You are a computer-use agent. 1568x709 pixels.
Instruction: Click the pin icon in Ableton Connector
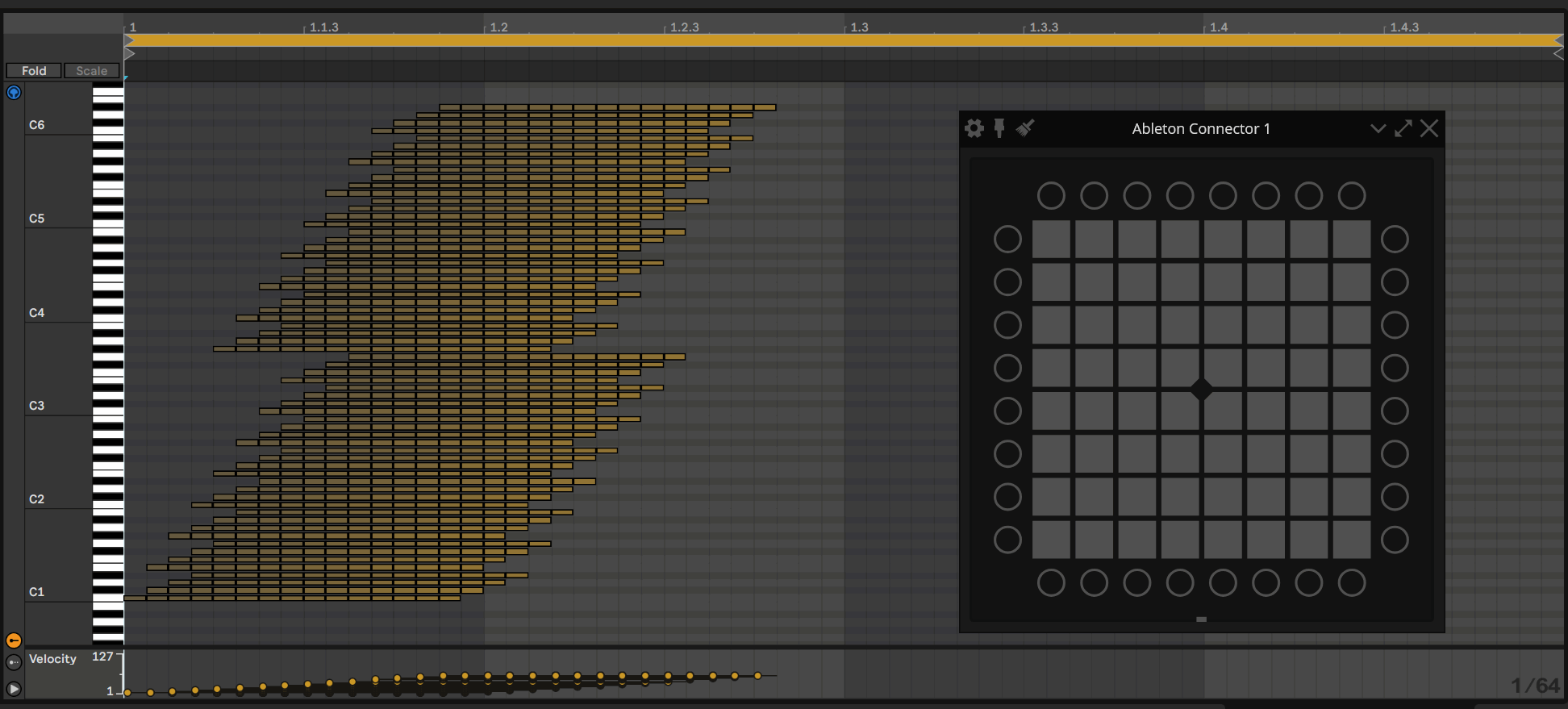(x=999, y=128)
